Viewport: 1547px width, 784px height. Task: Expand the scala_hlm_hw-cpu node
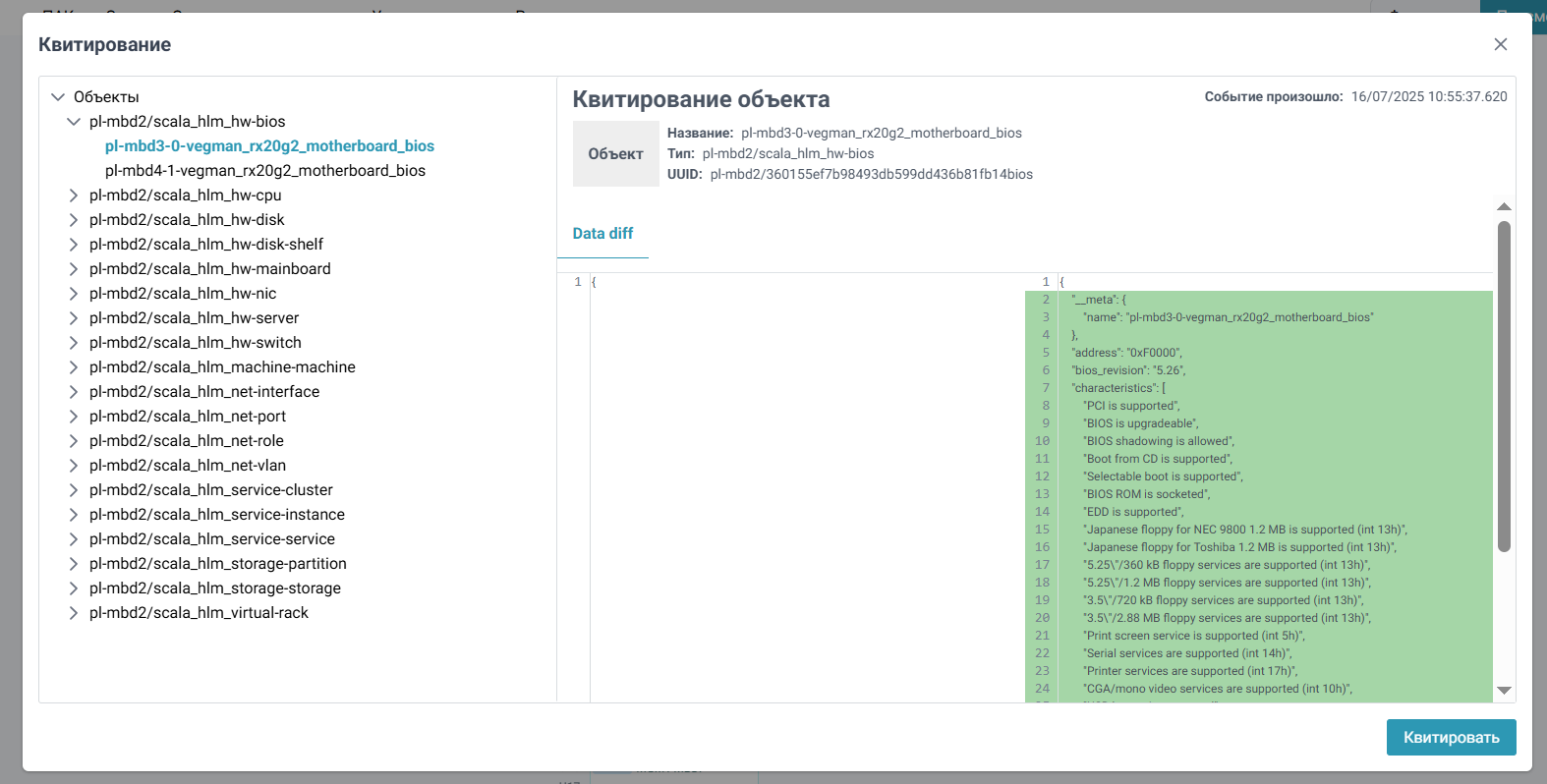coord(74,196)
